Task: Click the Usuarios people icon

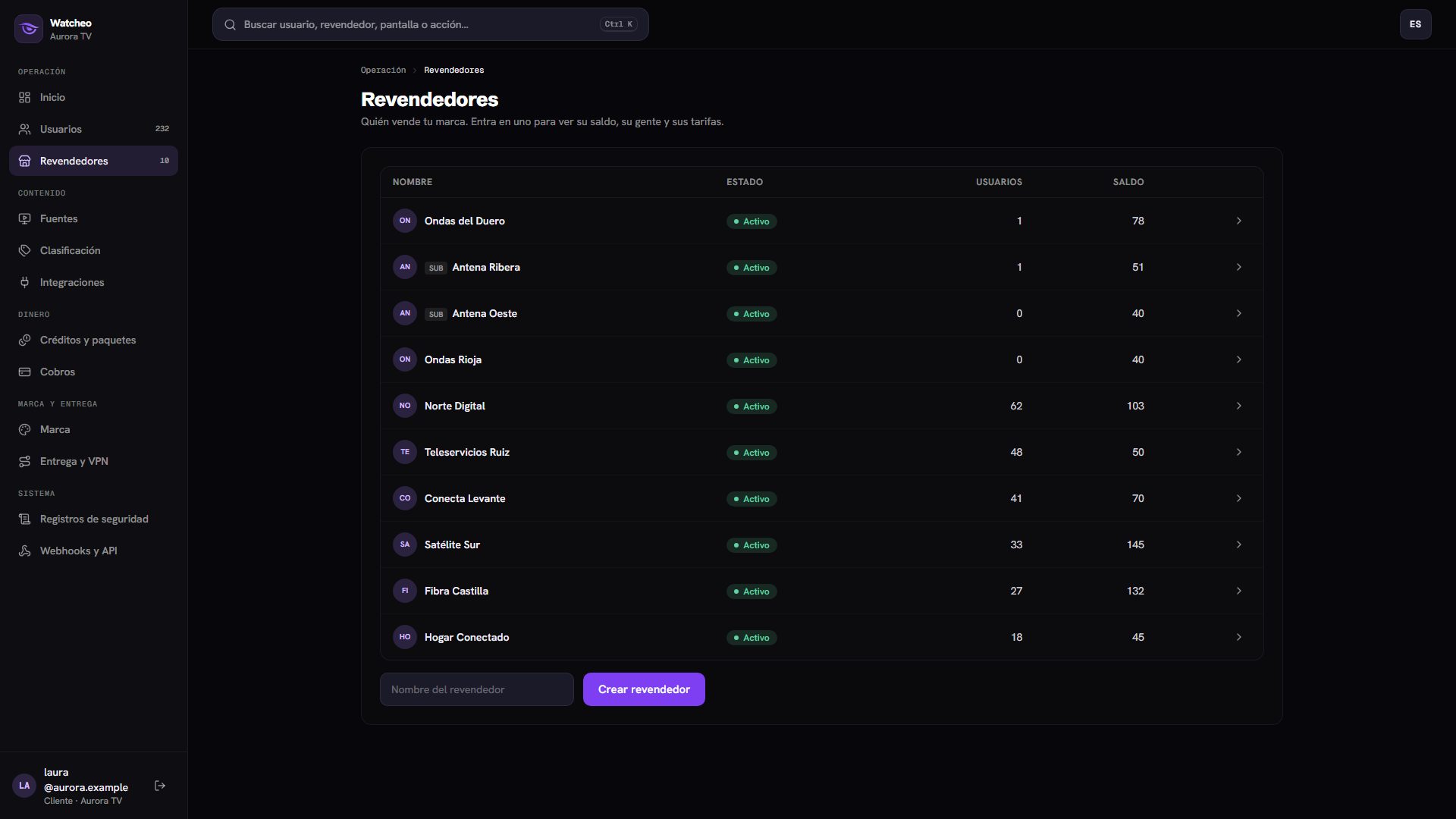Action: click(24, 130)
